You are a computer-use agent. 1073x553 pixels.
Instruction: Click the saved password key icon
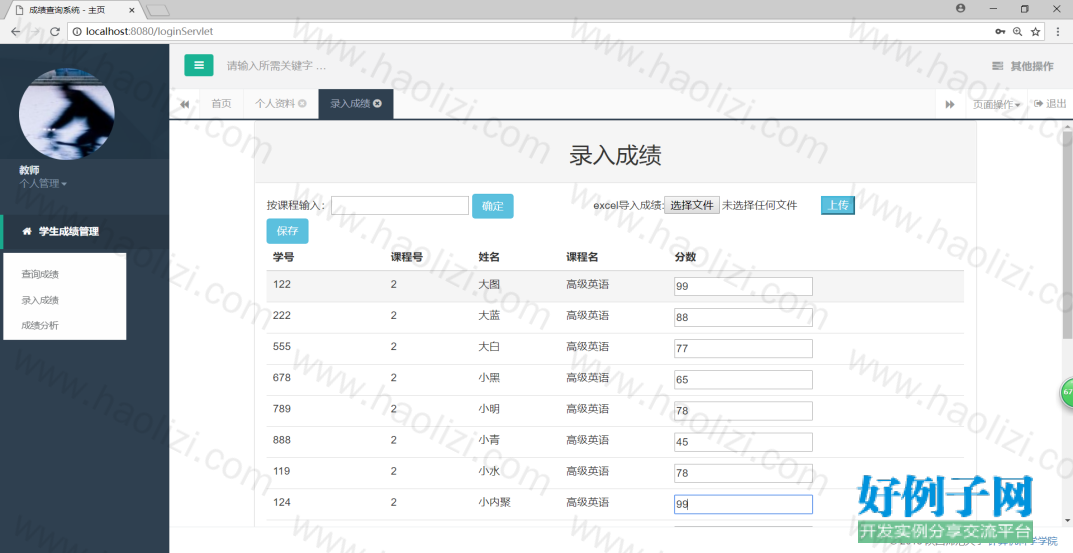click(x=1000, y=31)
